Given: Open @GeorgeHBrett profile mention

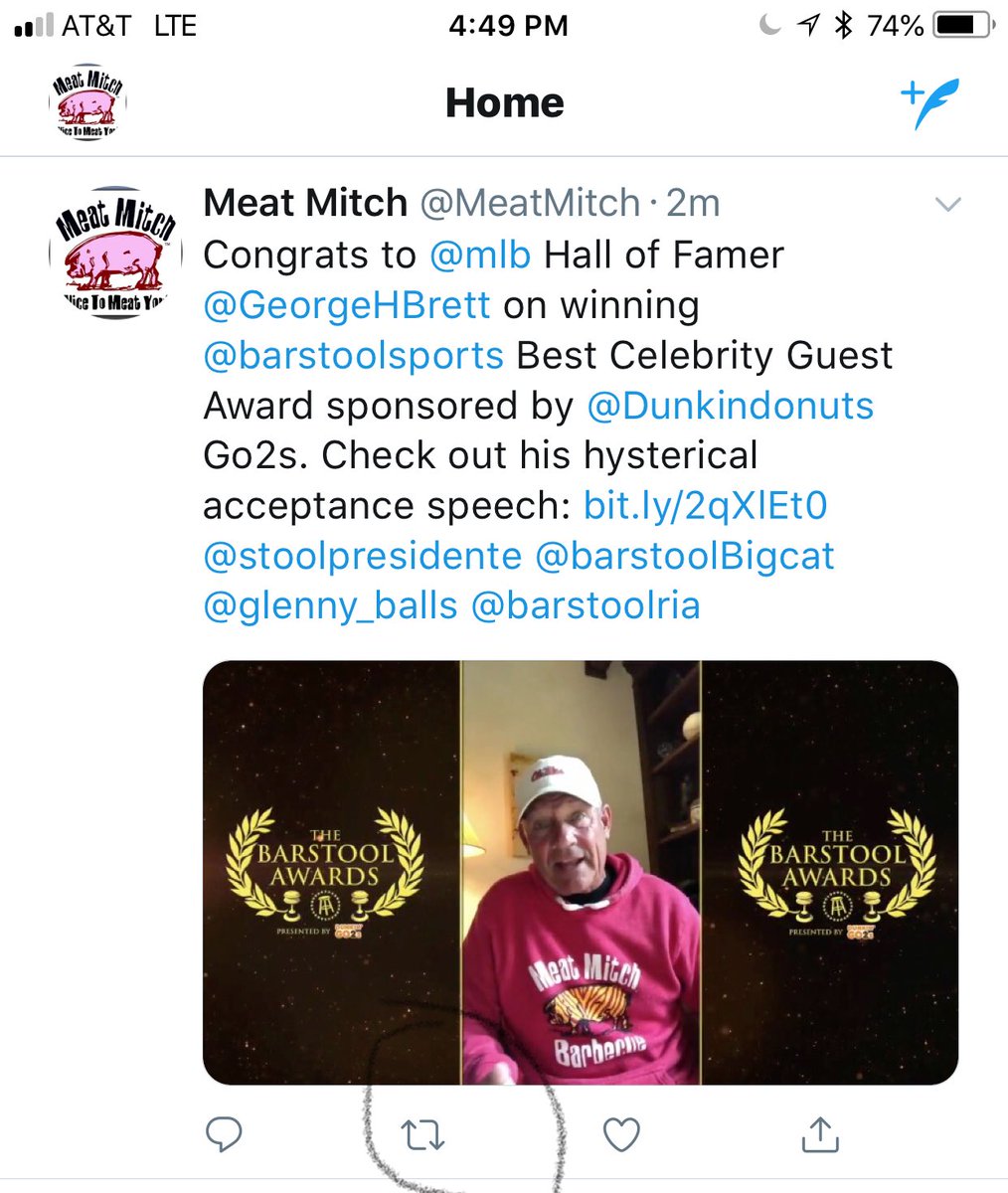Looking at the screenshot, I should click(347, 305).
